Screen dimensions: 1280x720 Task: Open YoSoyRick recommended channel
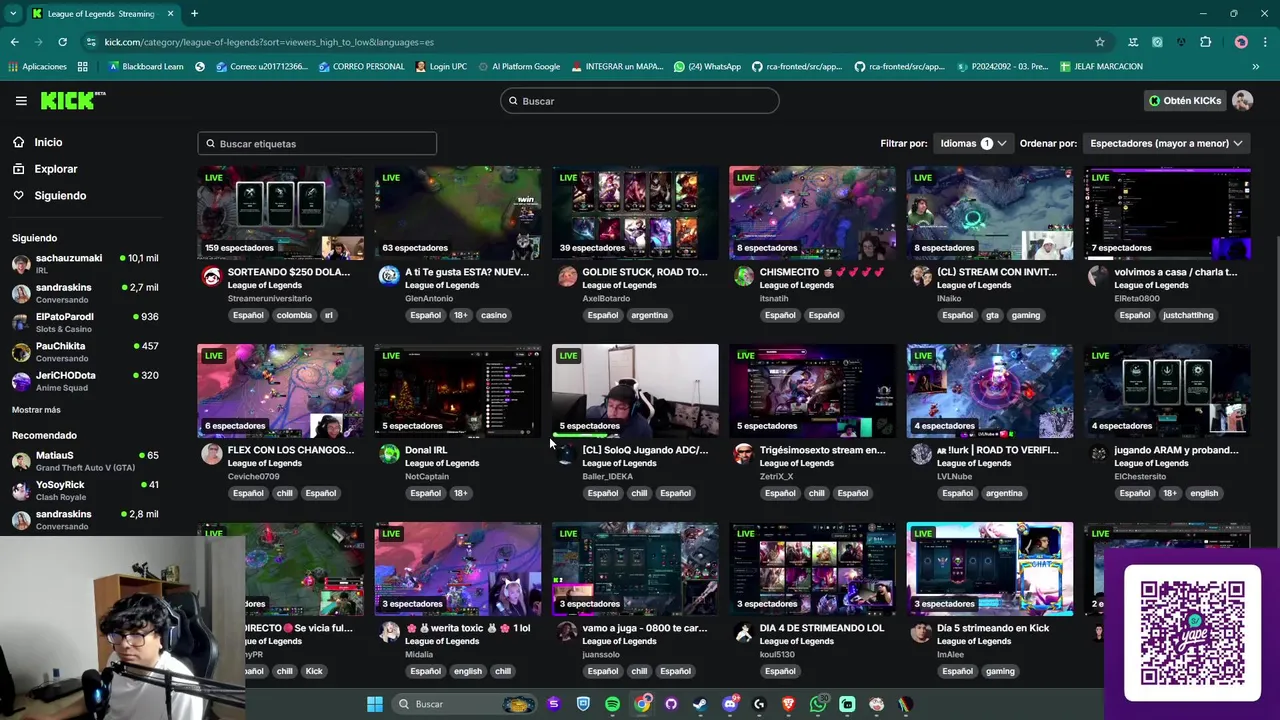[85, 490]
